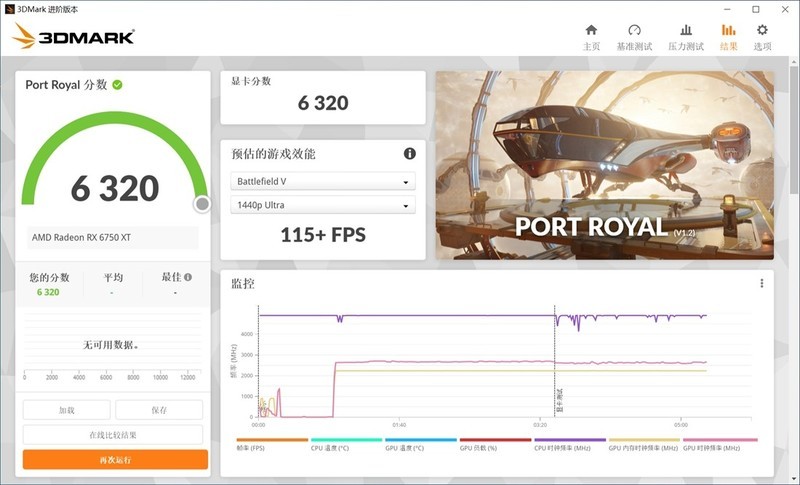Viewport: 800px width, 485px height.
Task: Click the 加载 load button
Action: point(66,410)
